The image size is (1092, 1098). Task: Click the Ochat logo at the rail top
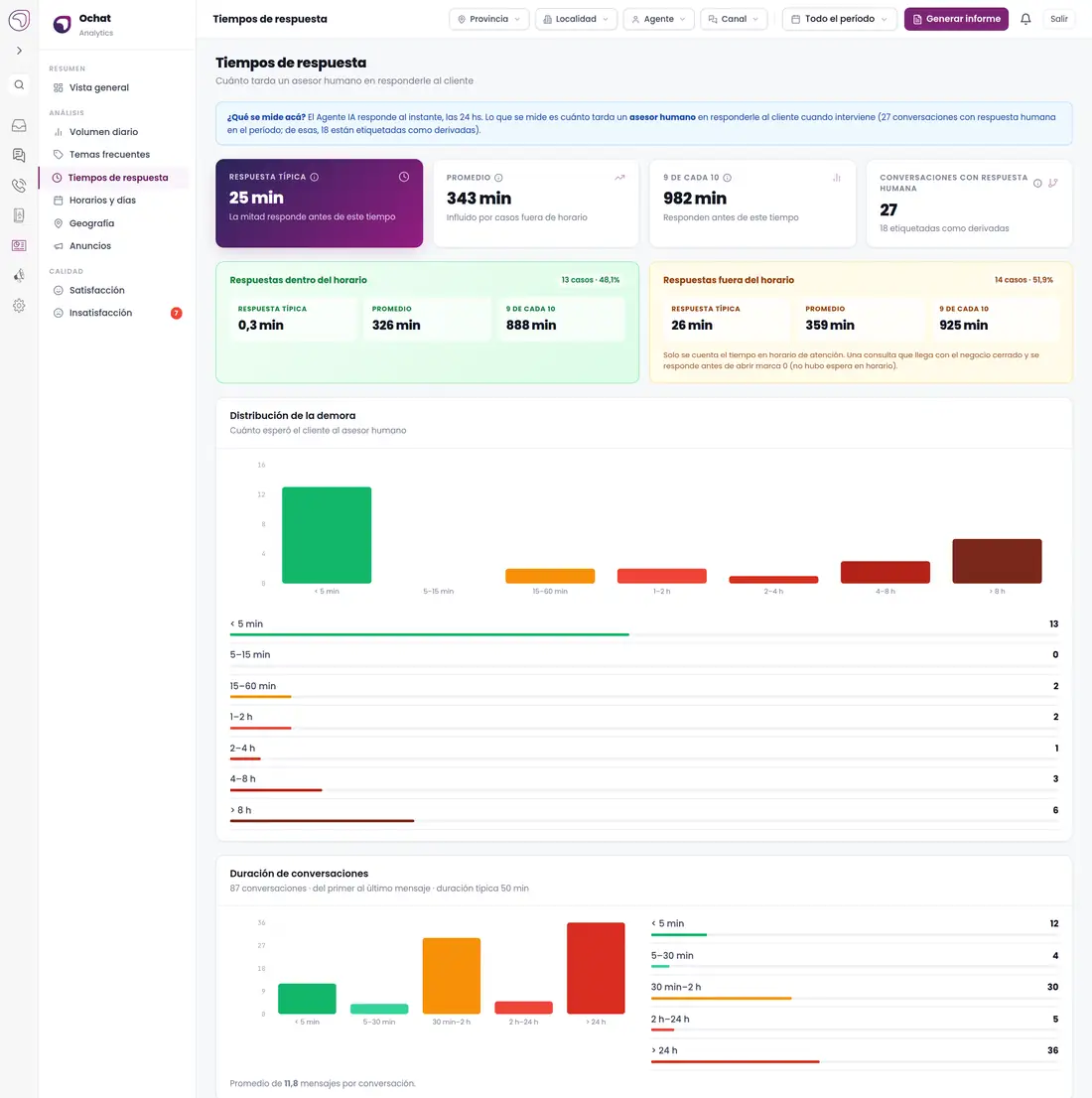tap(19, 20)
